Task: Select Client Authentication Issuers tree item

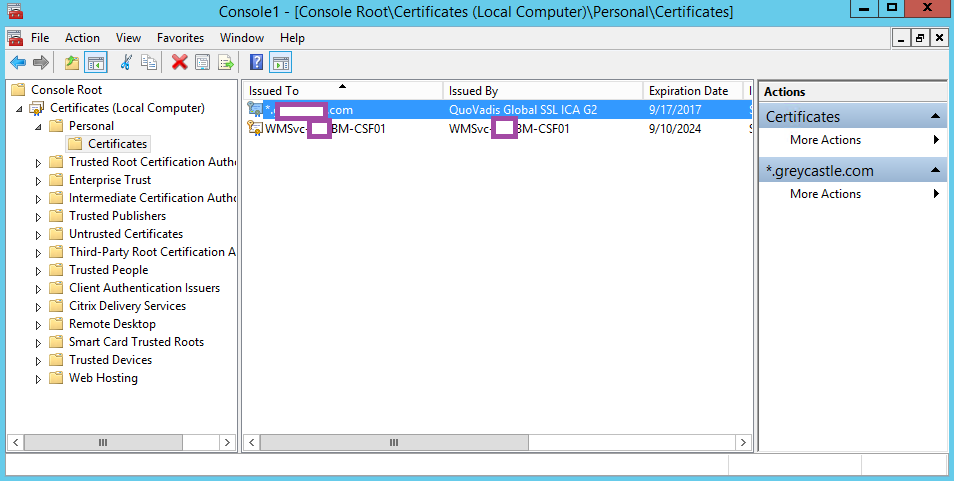Action: (144, 288)
